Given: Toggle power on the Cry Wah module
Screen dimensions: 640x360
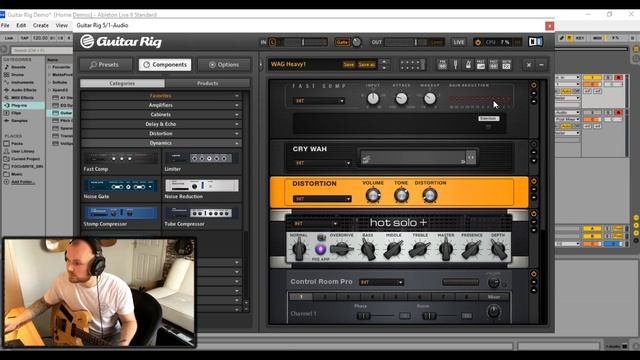Looking at the screenshot, I should coord(533,144).
